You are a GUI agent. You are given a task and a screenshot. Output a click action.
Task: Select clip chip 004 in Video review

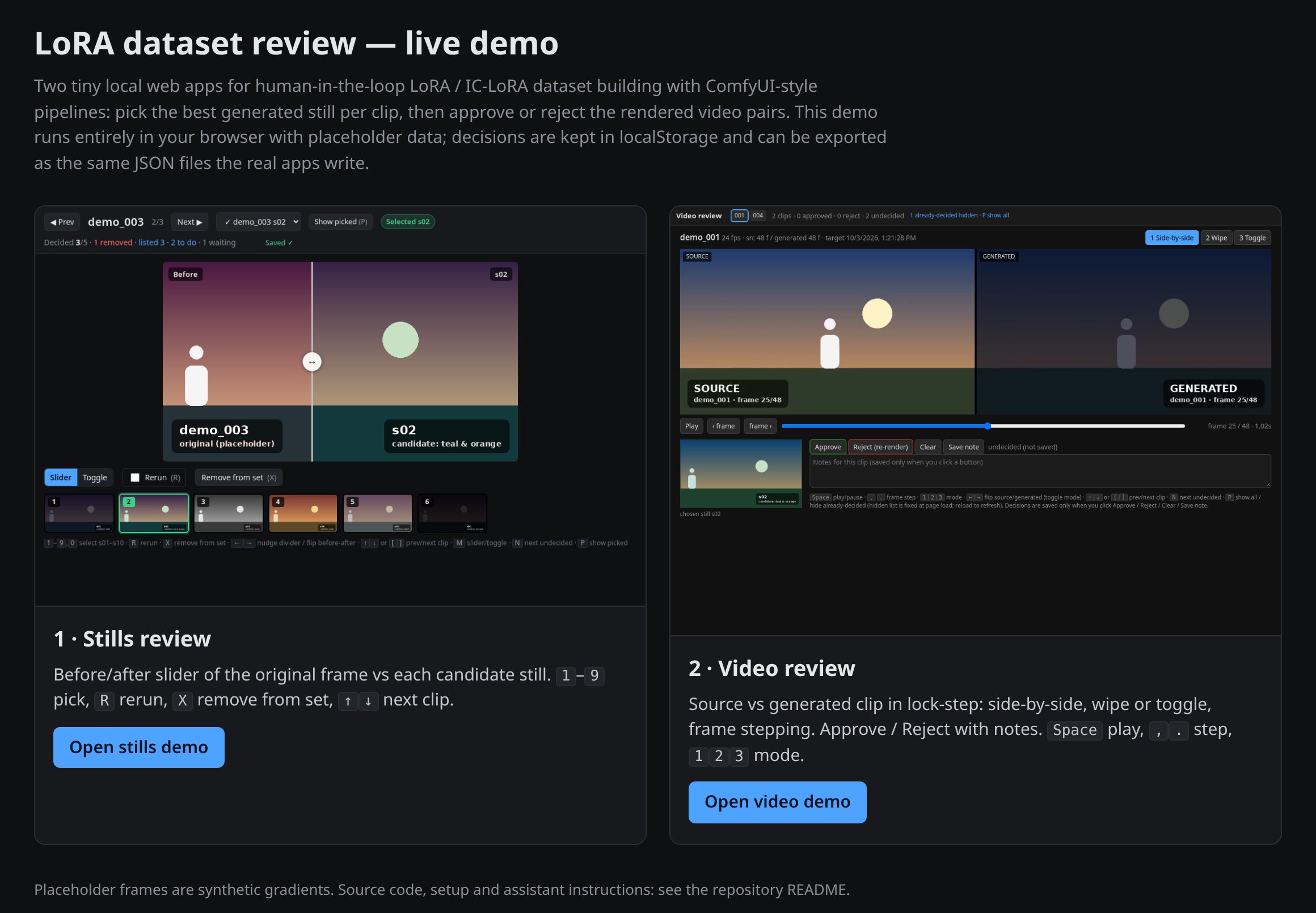coord(758,215)
